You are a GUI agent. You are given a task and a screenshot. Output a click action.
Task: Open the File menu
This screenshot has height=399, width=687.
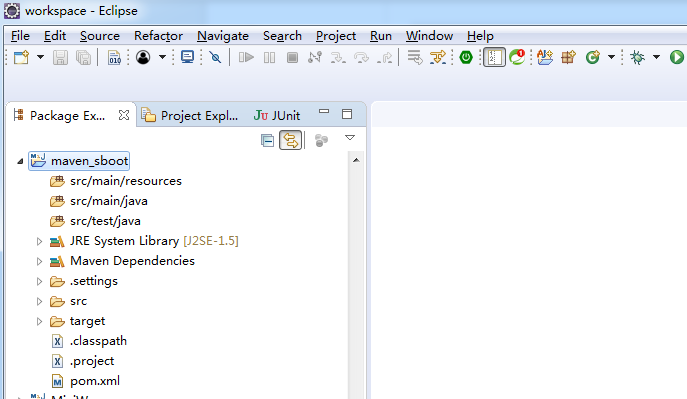20,36
